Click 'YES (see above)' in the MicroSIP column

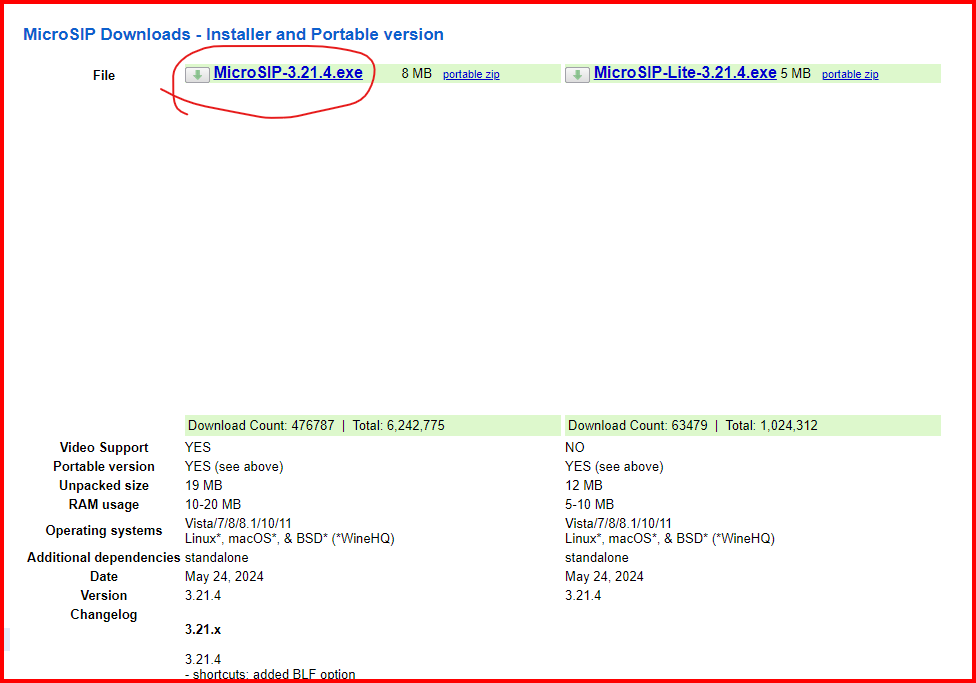(x=234, y=466)
